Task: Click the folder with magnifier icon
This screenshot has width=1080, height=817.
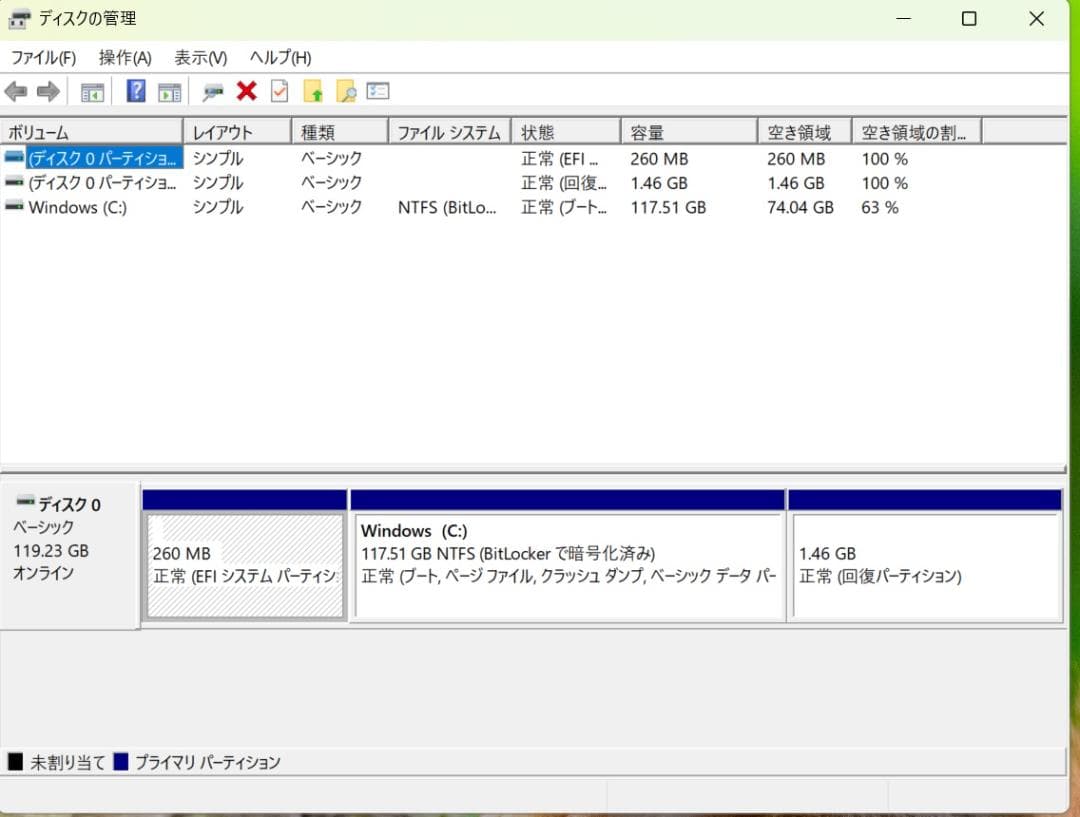Action: (346, 91)
